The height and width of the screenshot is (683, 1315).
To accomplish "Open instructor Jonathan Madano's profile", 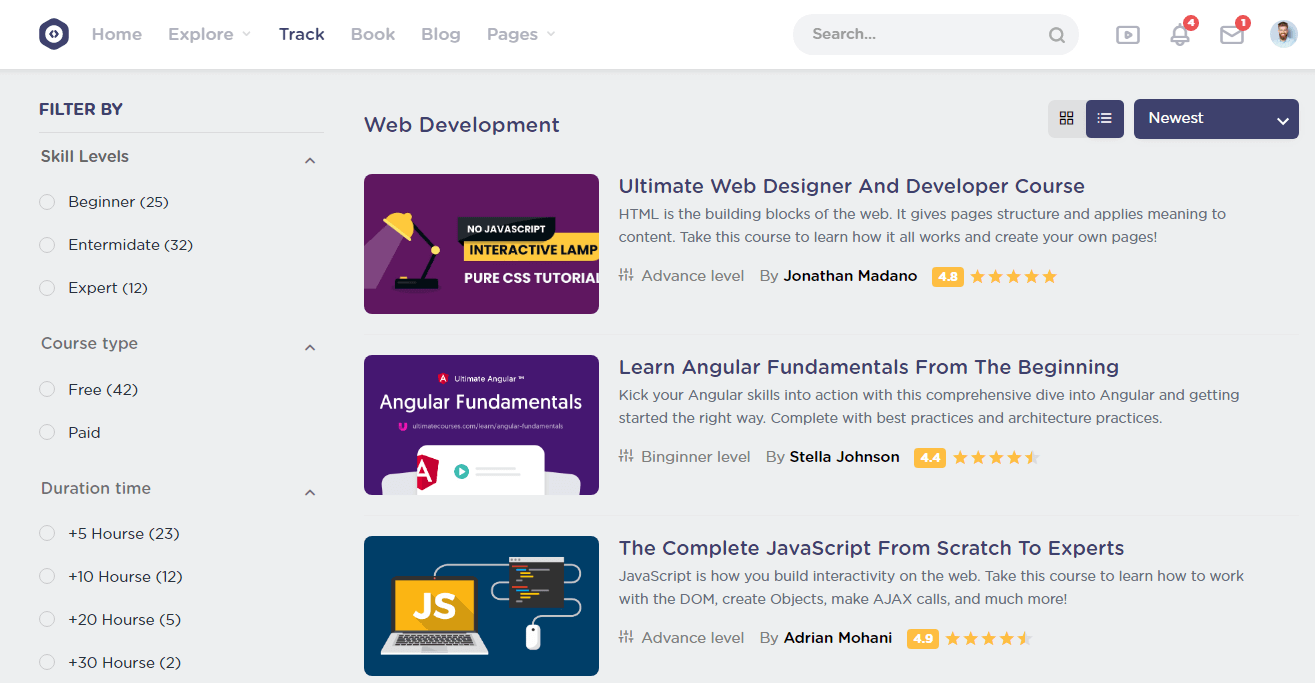I will point(850,276).
